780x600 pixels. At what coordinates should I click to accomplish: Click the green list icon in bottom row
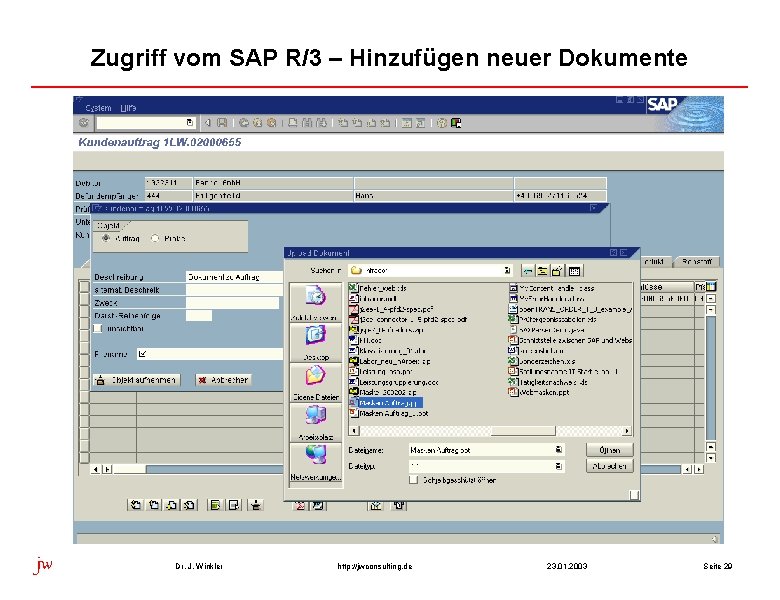(x=215, y=505)
